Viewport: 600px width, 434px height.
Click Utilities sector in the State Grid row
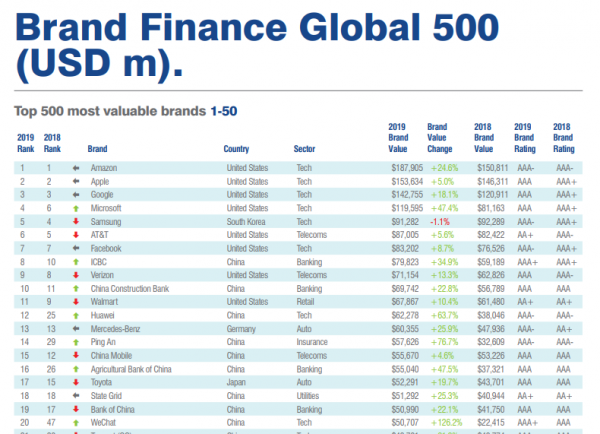[308, 396]
